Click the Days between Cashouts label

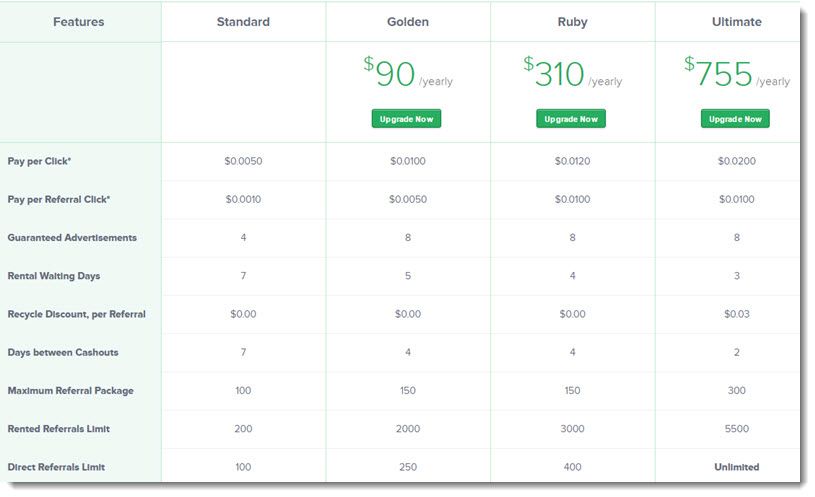pyautogui.click(x=63, y=352)
